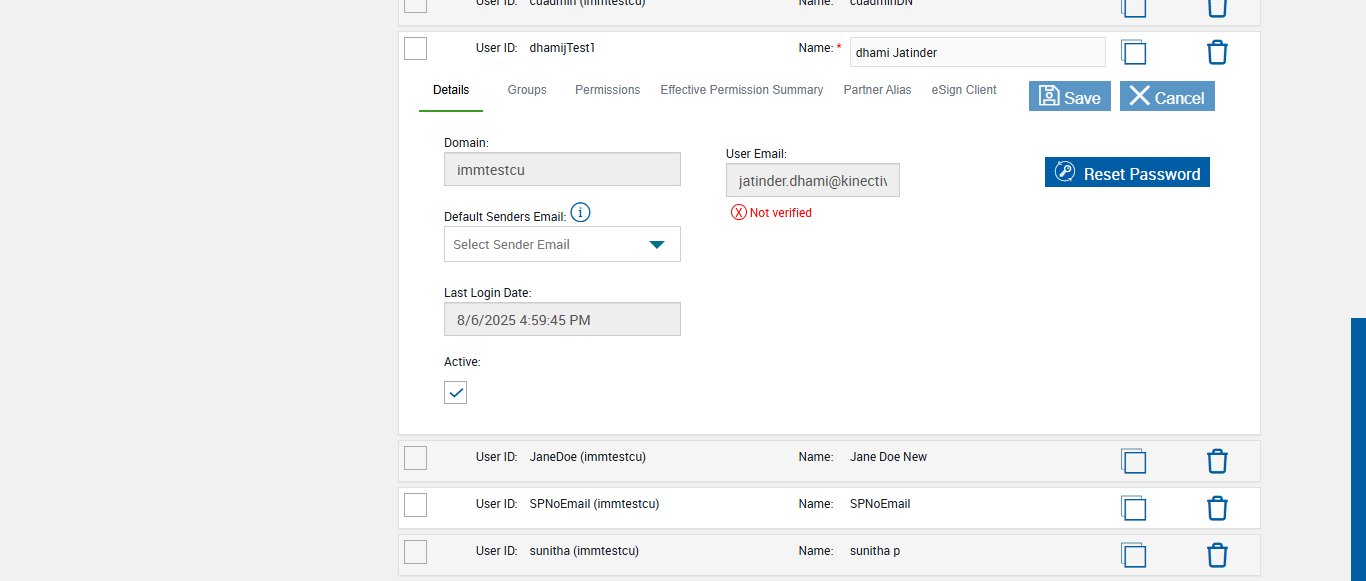Click info icon beside Default Senders Email
This screenshot has height=581, width=1366.
pos(581,213)
